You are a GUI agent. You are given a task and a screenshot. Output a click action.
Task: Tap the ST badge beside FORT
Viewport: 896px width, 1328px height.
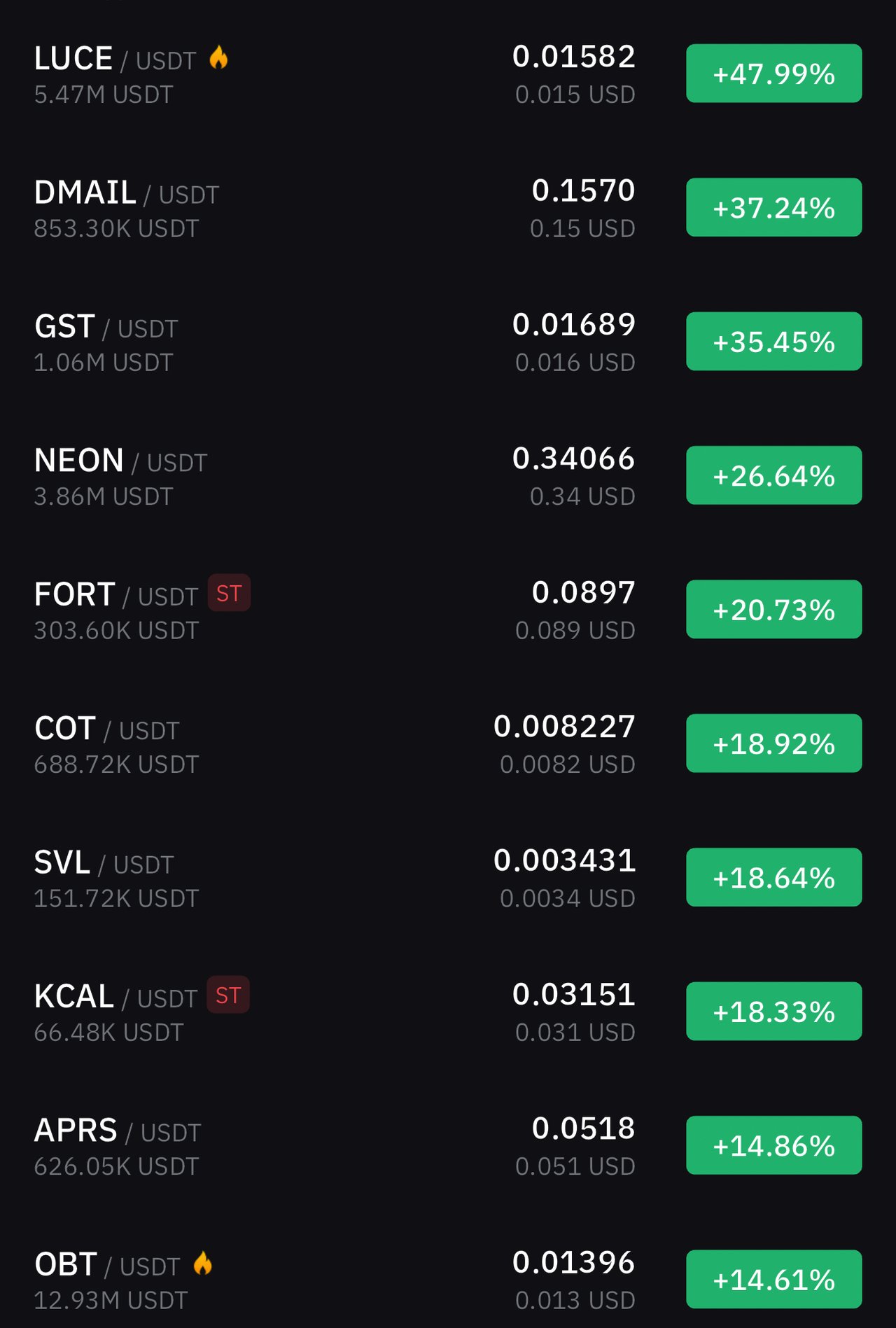(229, 594)
